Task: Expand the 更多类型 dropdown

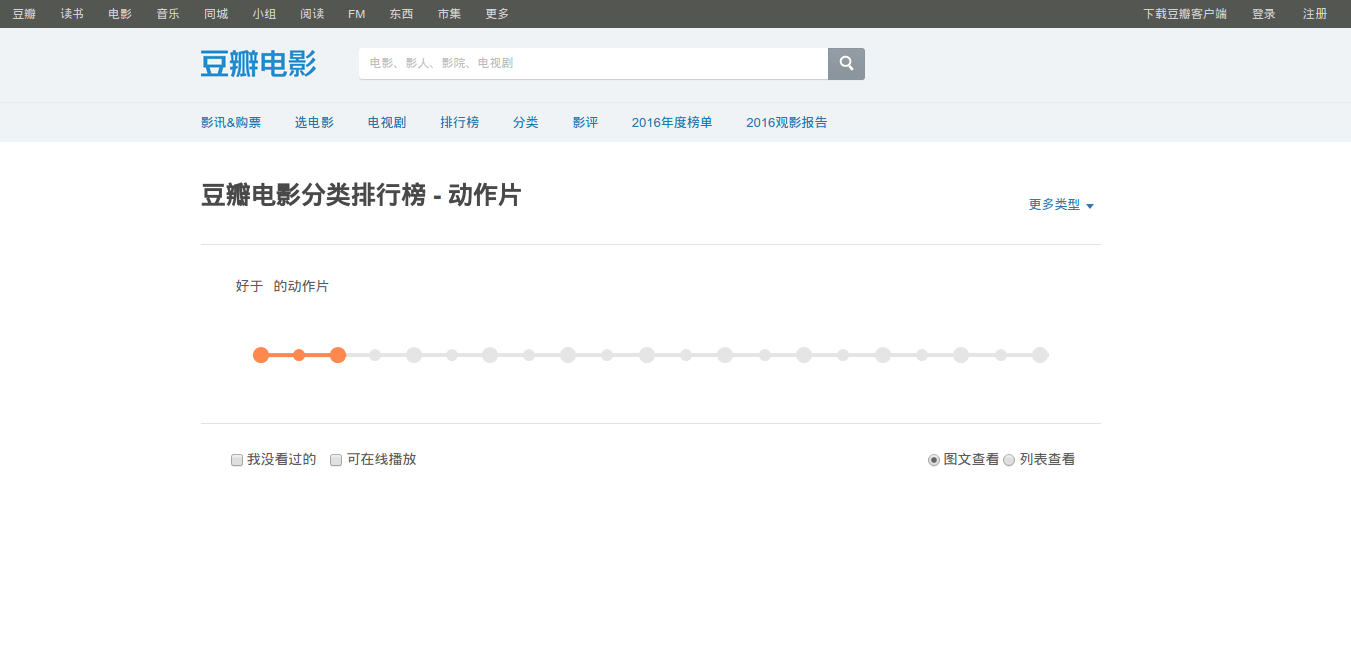Action: pos(1061,205)
